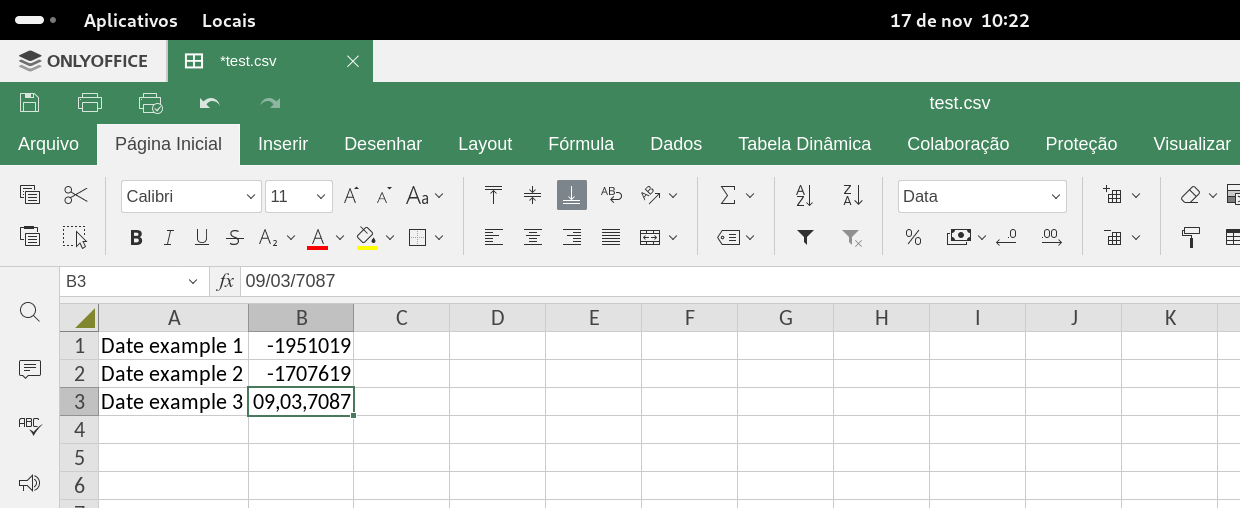Align cell content to top
The width and height of the screenshot is (1240, 508).
(x=493, y=195)
